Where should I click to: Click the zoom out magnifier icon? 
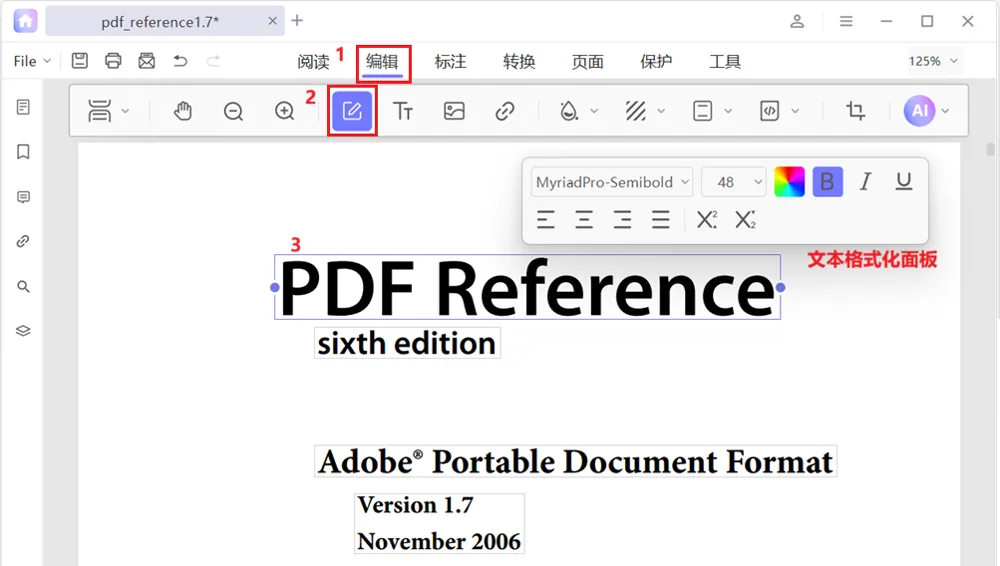pos(233,111)
